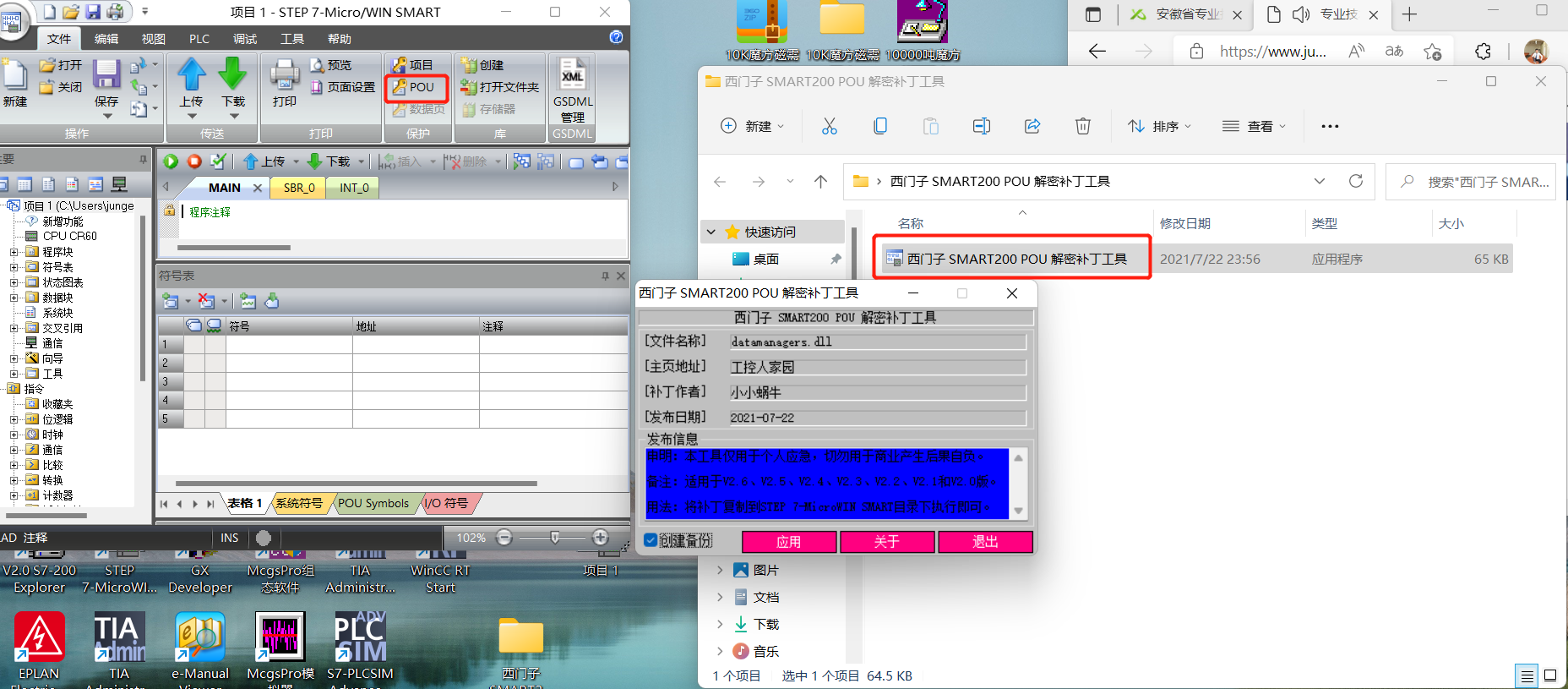Click the 应用 button in patch tool

coord(788,542)
